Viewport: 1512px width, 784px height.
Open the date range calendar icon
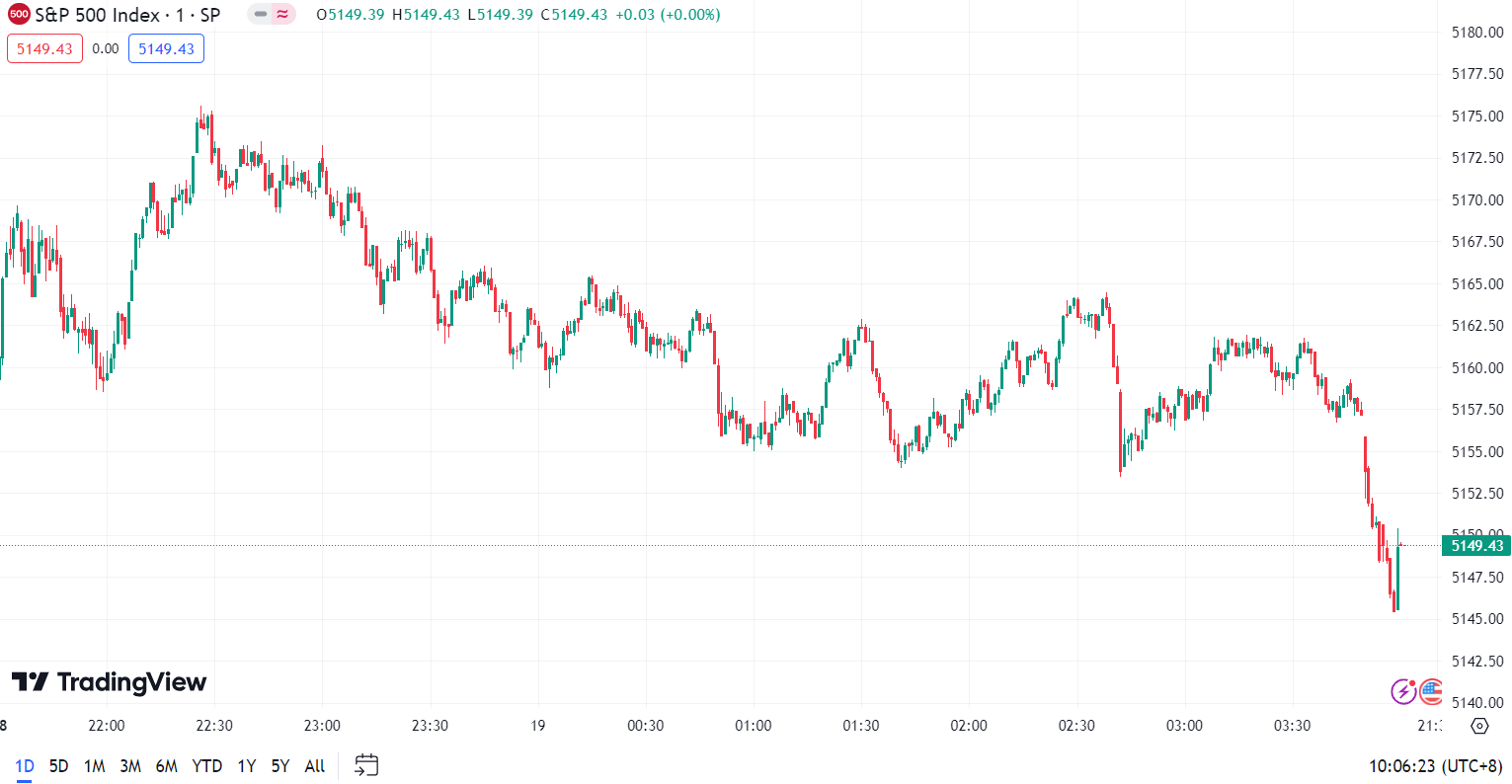click(366, 765)
